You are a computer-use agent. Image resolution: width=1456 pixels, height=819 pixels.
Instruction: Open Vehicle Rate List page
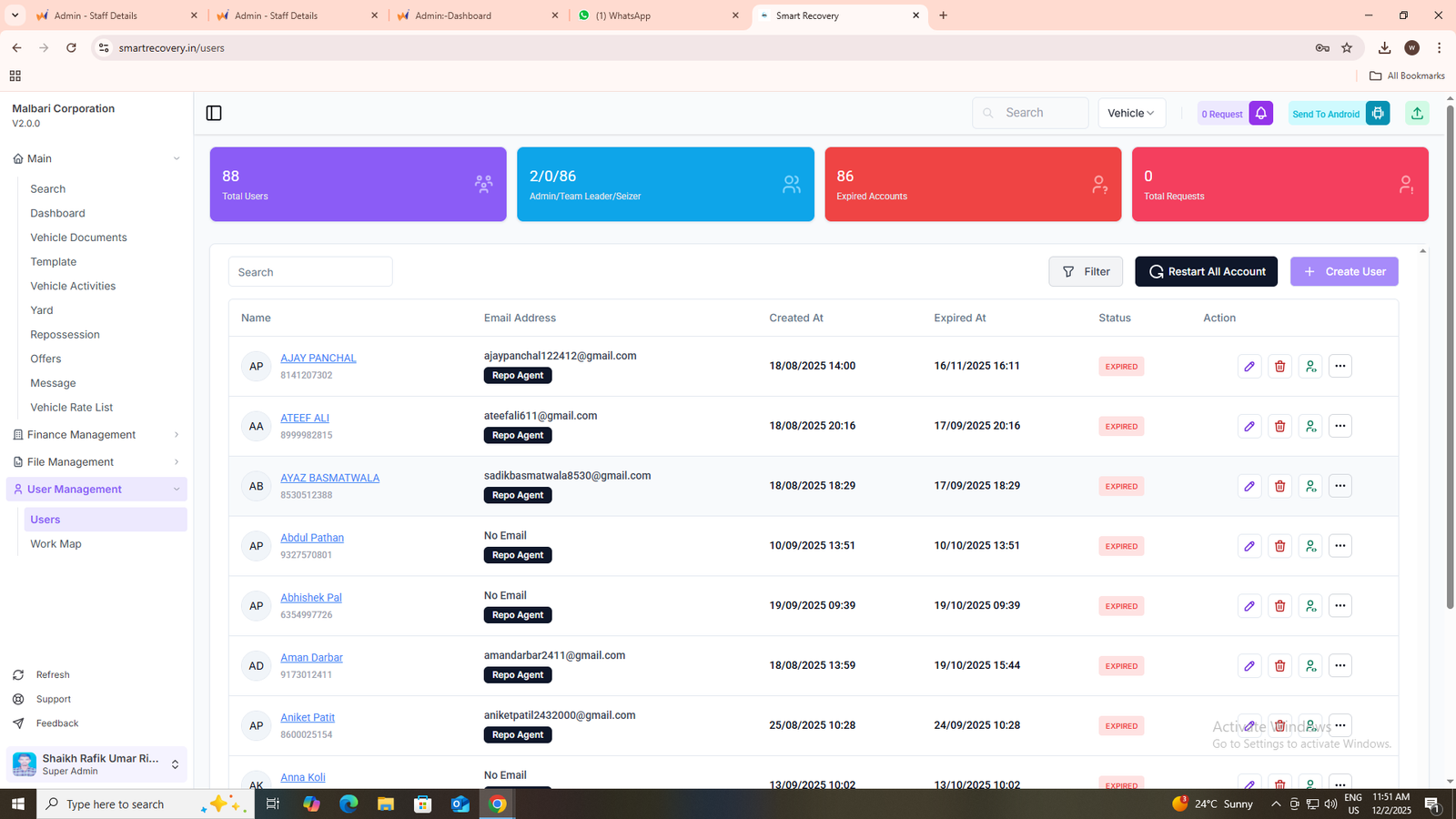tap(72, 408)
